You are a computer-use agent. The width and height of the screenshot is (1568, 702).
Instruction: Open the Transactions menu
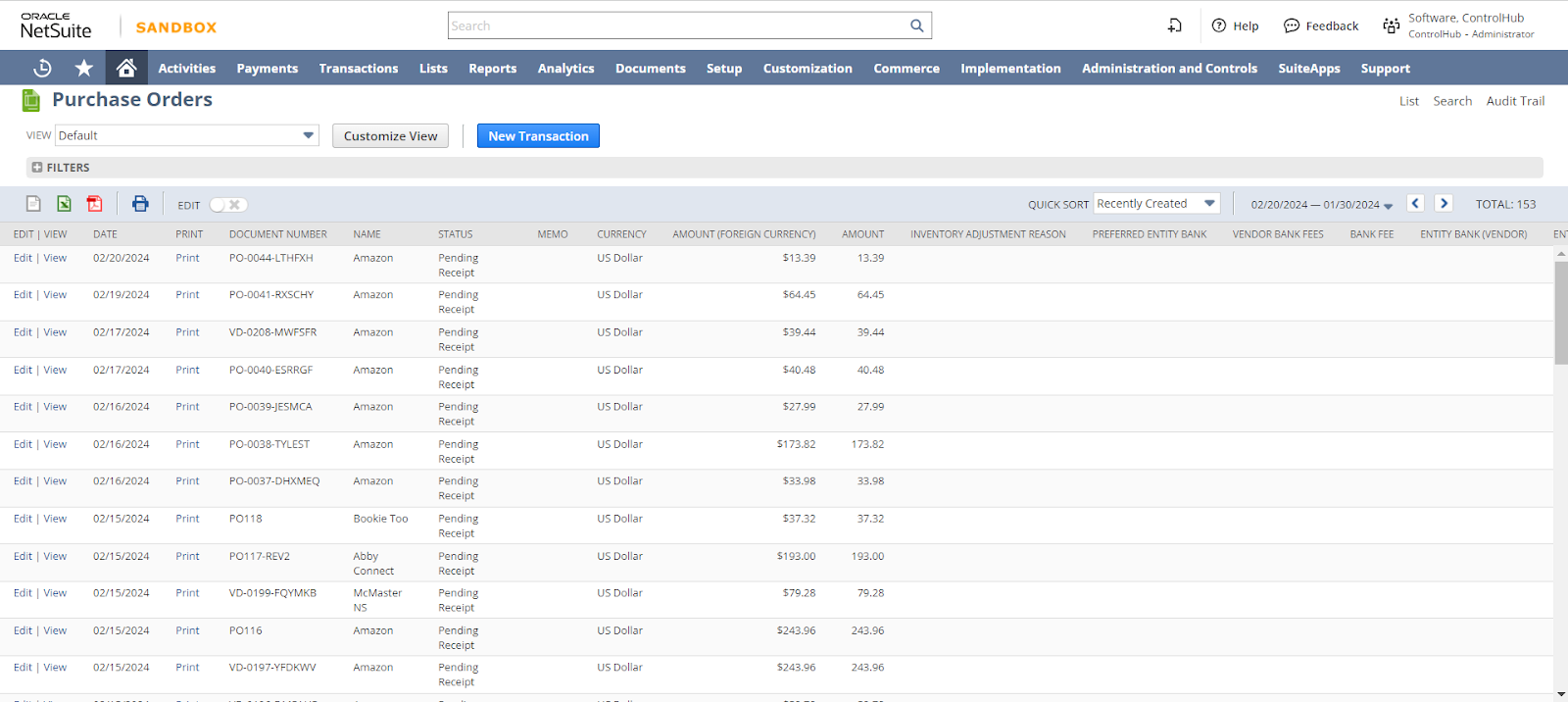(359, 68)
